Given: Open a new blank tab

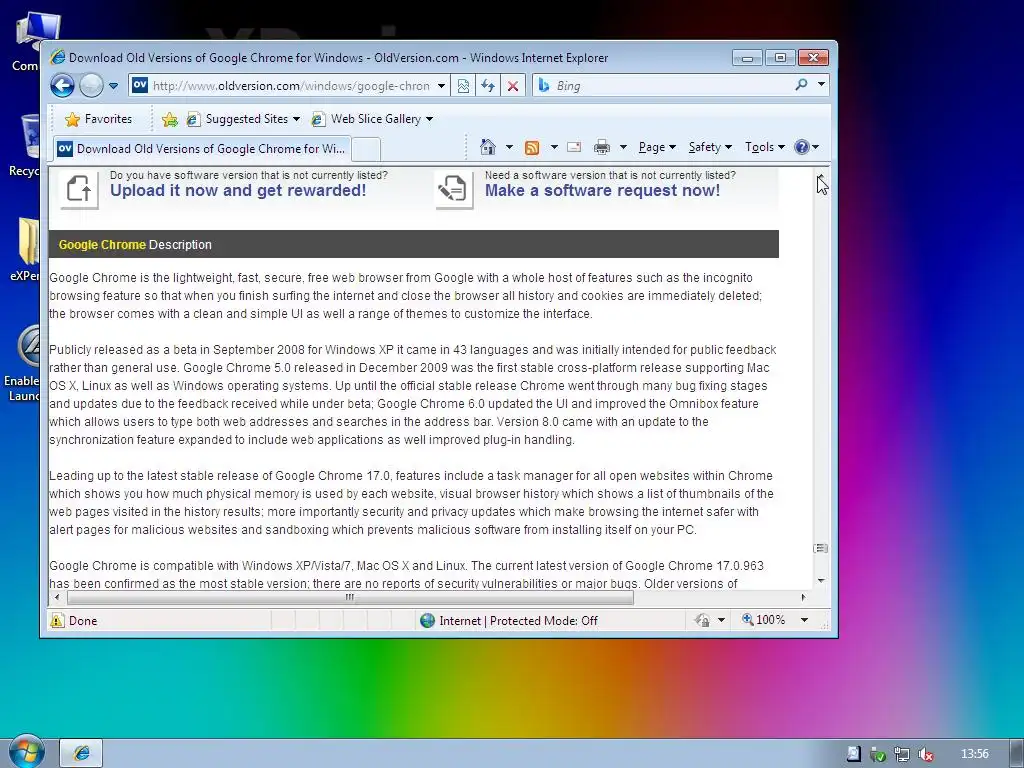Looking at the screenshot, I should [366, 150].
